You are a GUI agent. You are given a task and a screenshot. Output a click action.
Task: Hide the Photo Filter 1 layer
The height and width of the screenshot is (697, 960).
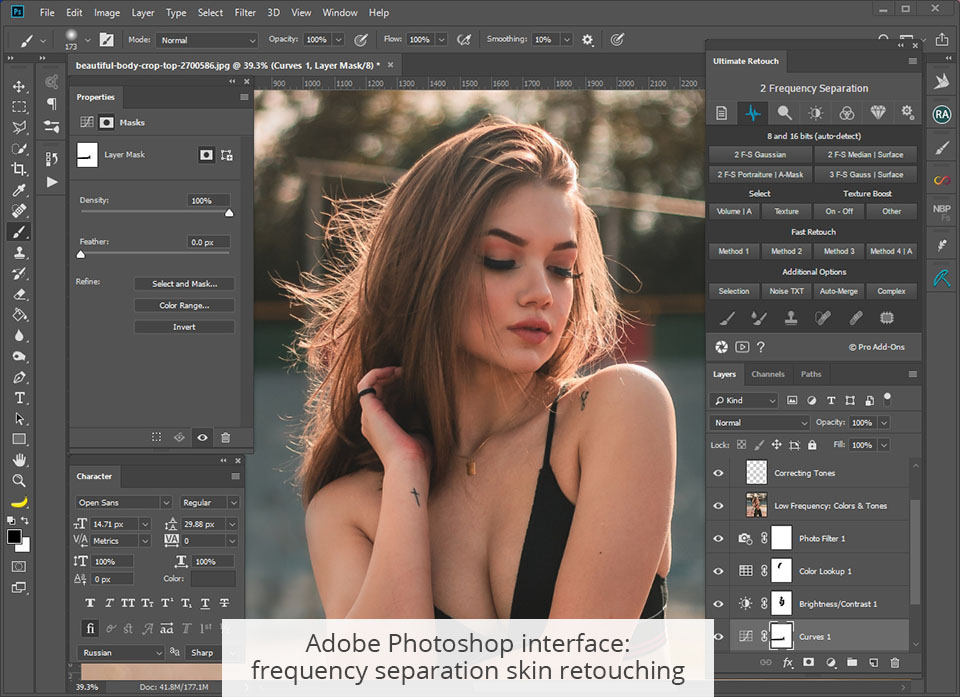tap(718, 538)
